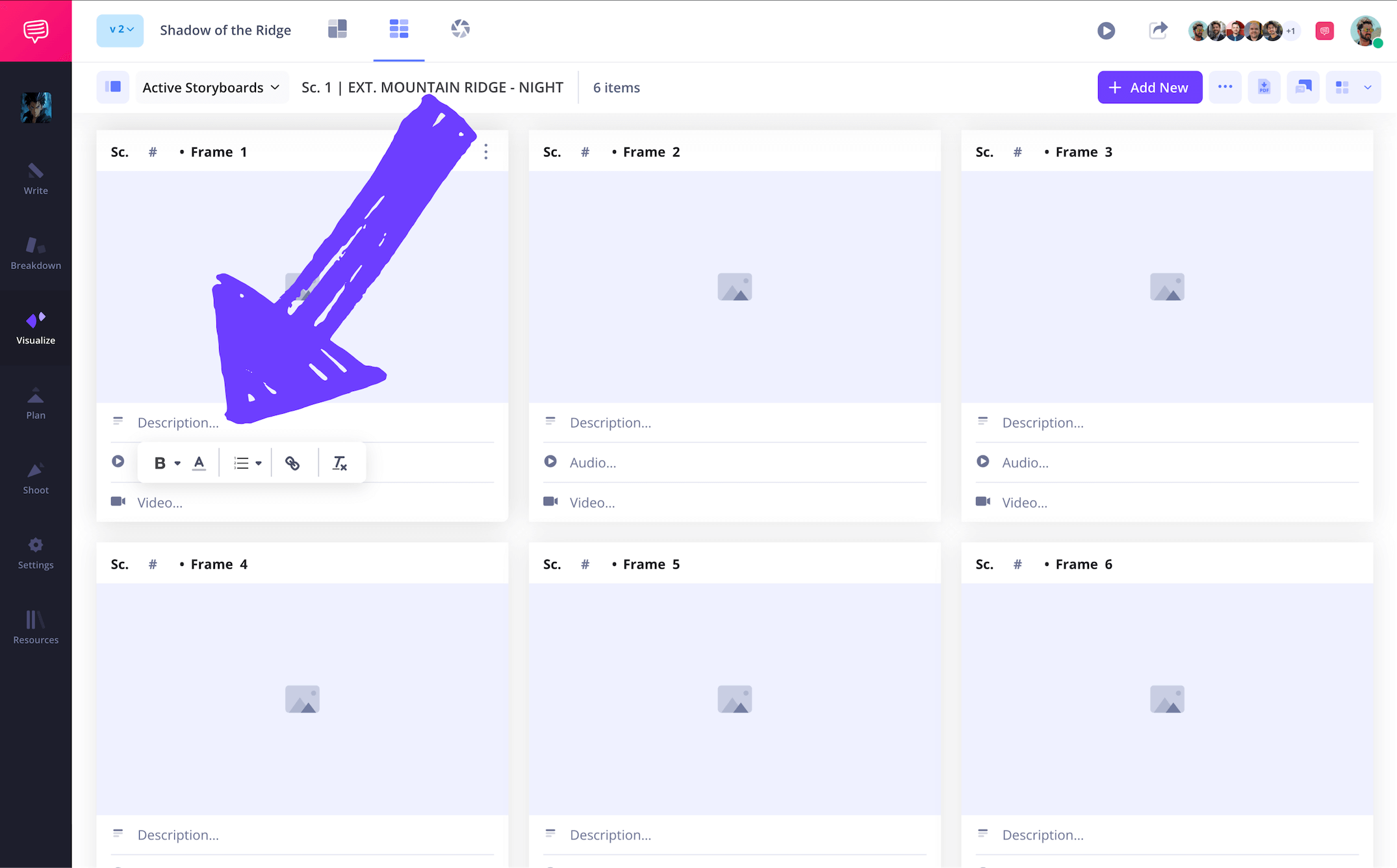
Task: Open the PDF export option
Action: tap(1264, 86)
